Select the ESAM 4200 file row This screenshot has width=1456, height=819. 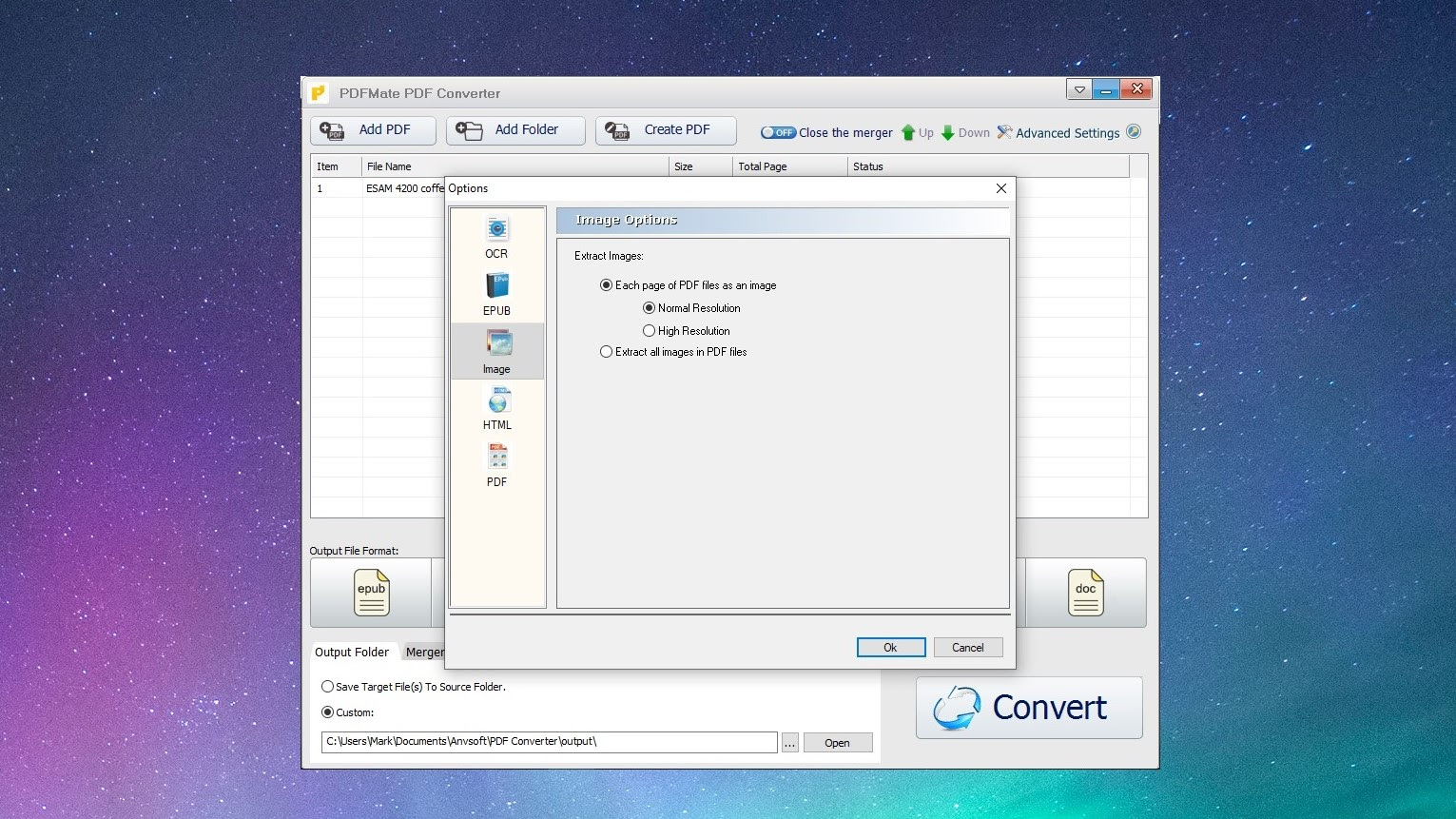tap(379, 188)
